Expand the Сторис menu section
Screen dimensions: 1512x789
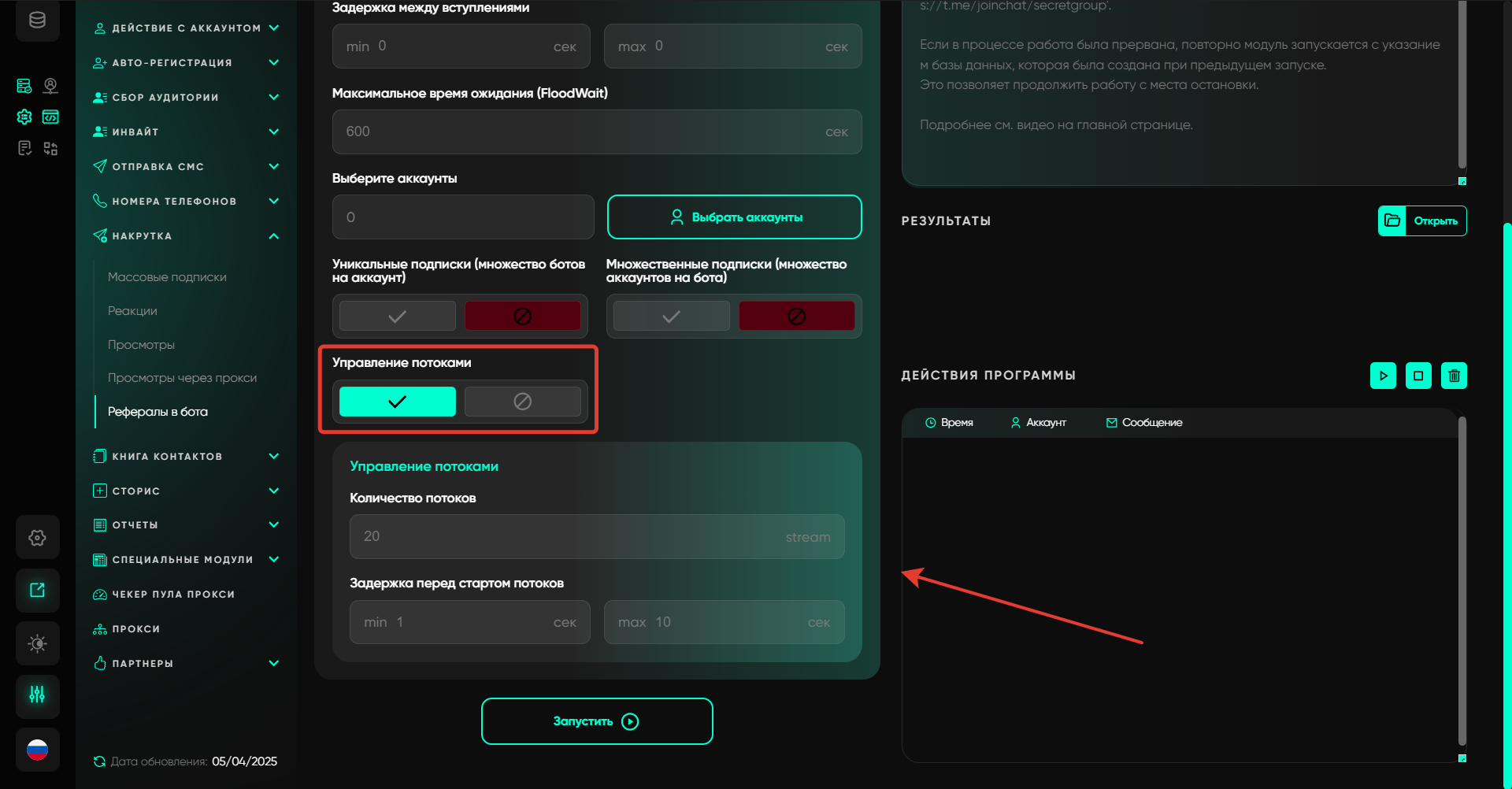coord(273,491)
